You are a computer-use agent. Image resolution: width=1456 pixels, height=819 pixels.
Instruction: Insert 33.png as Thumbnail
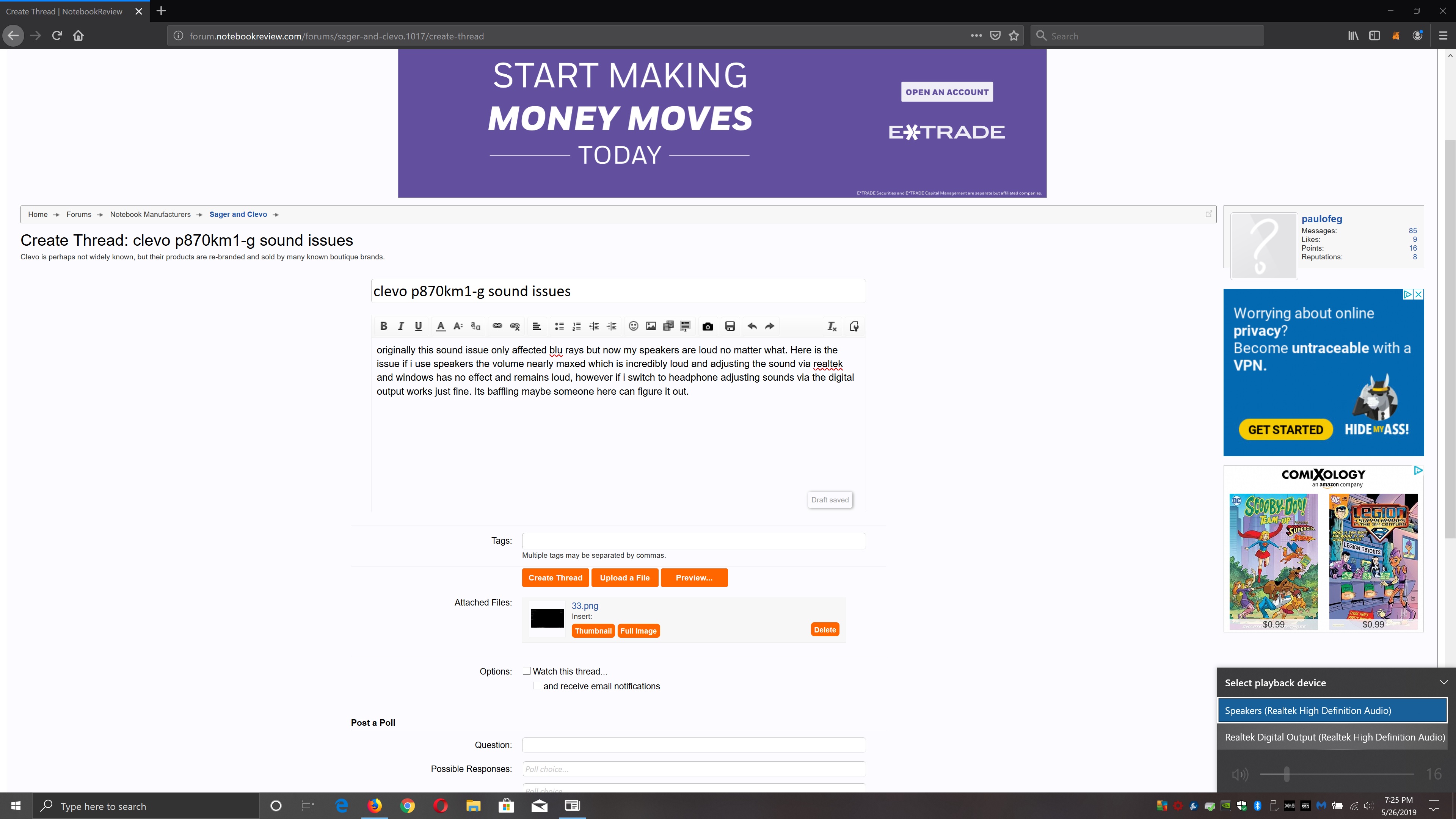pyautogui.click(x=593, y=631)
